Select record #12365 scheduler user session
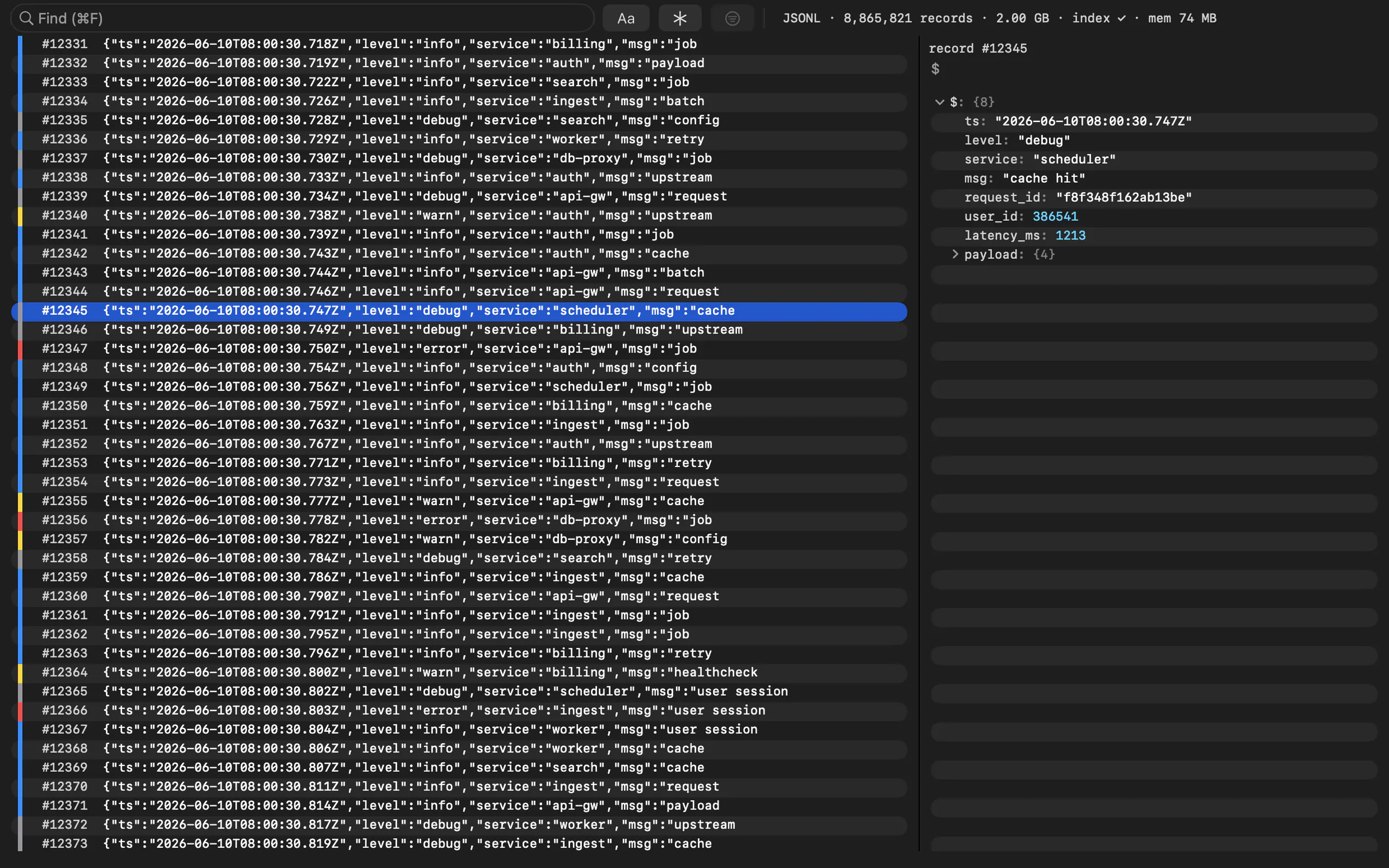Image resolution: width=1389 pixels, height=868 pixels. (459, 692)
